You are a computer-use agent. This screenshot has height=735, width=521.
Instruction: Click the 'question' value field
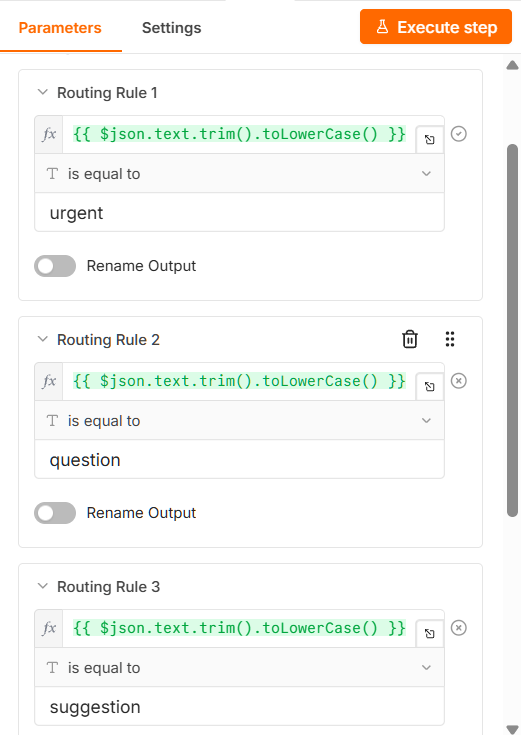(239, 459)
